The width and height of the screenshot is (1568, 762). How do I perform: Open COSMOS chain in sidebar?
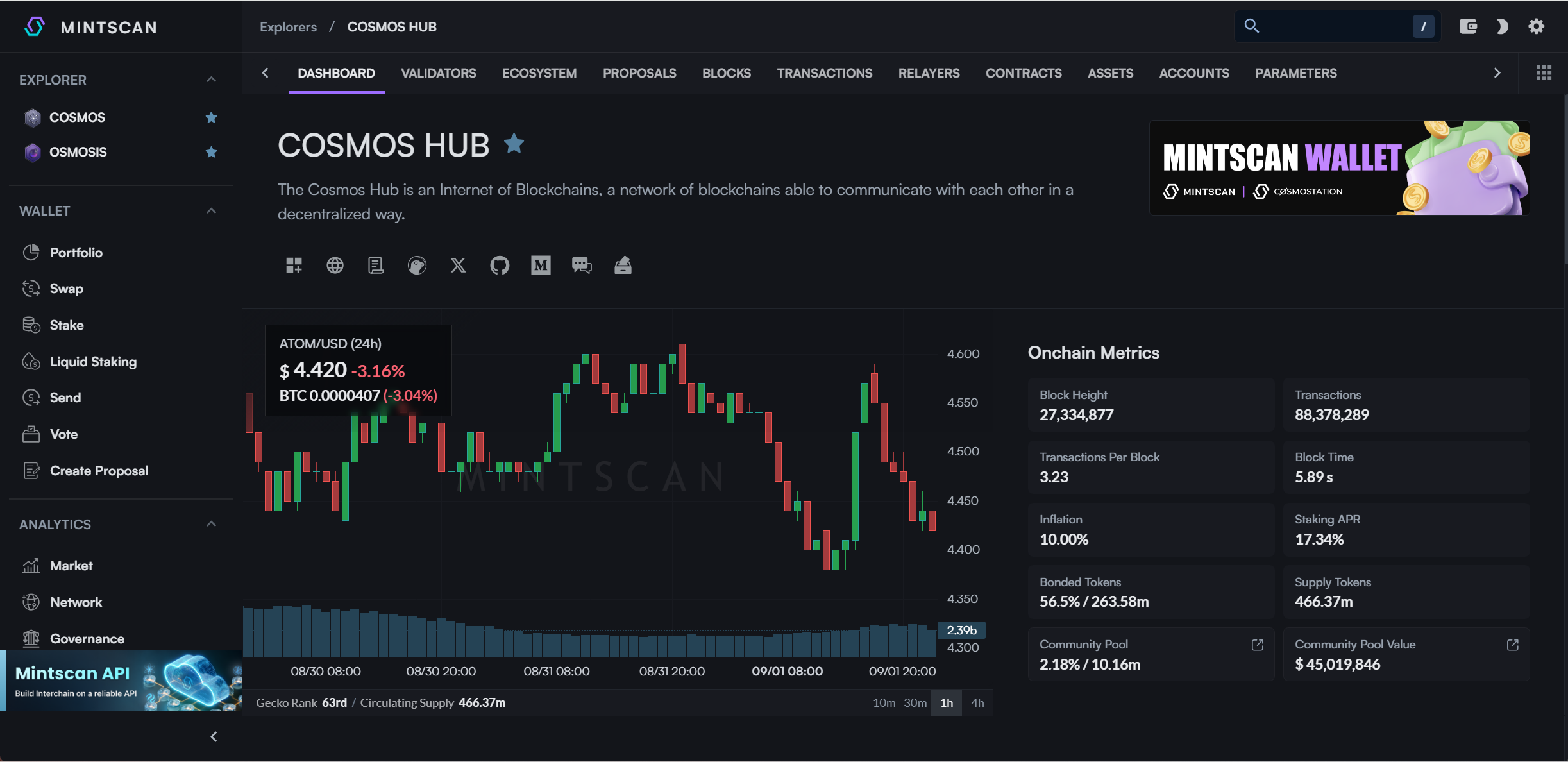click(x=77, y=117)
